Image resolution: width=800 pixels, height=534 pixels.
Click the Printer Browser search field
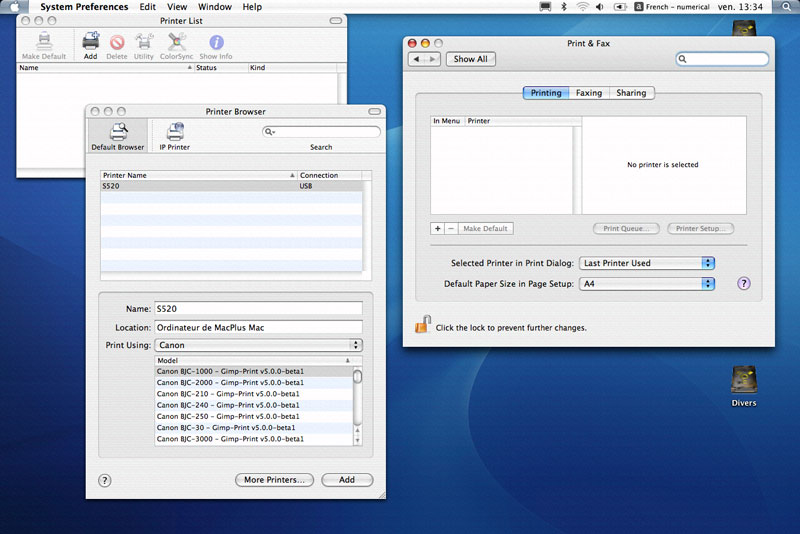321,132
